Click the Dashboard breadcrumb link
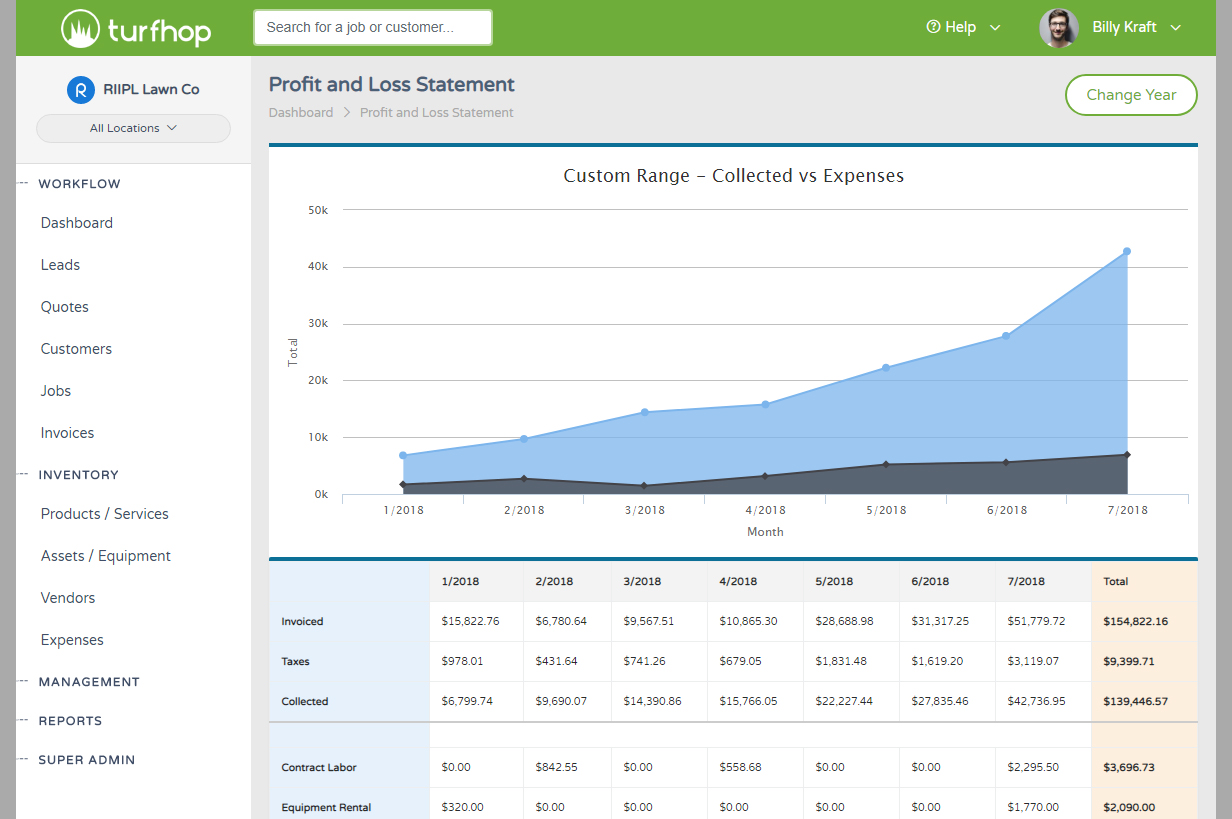Viewport: 1232px width, 819px height. pyautogui.click(x=300, y=112)
